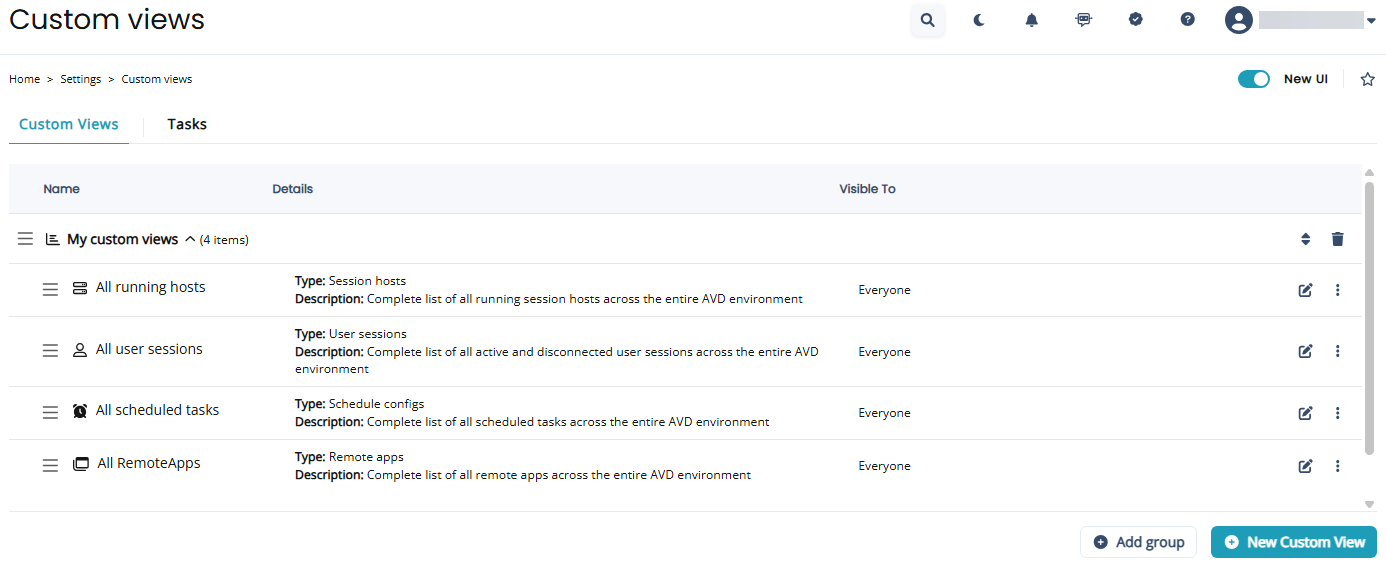
Task: Switch to dark mode moon icon
Action: point(980,20)
